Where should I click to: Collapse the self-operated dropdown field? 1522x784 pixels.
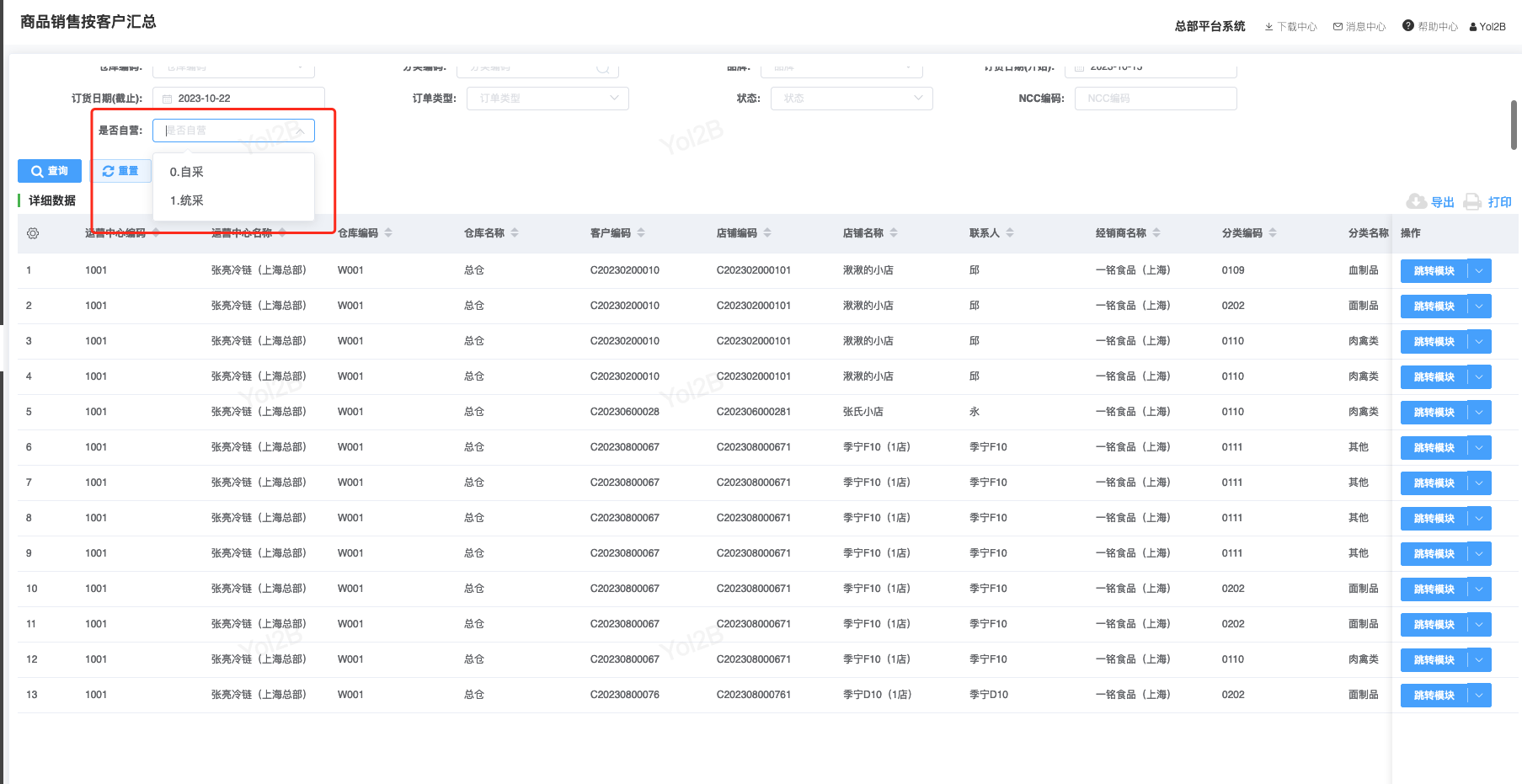pyautogui.click(x=300, y=131)
